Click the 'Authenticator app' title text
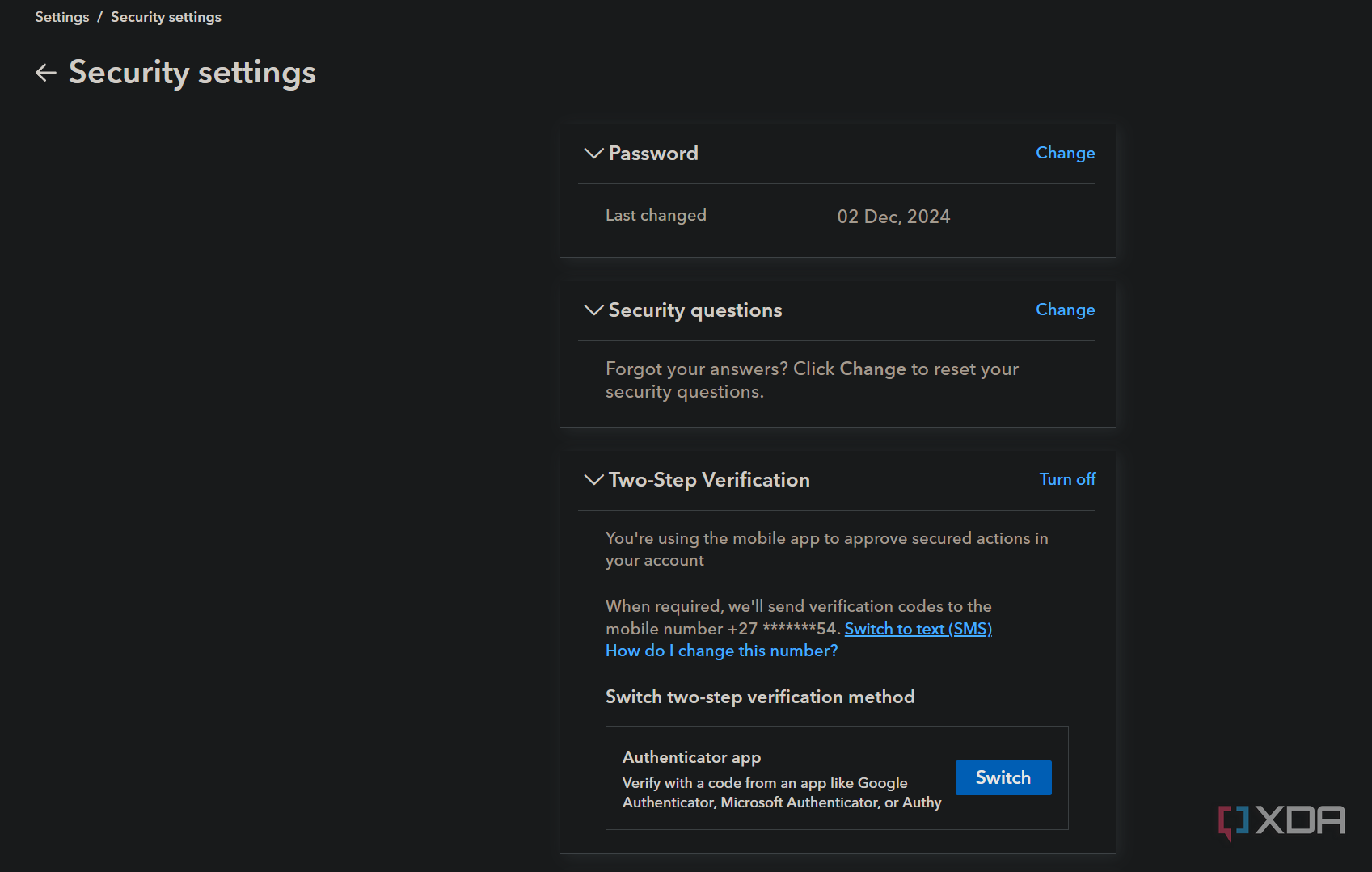Screen dimensions: 1372x872 point(691,757)
